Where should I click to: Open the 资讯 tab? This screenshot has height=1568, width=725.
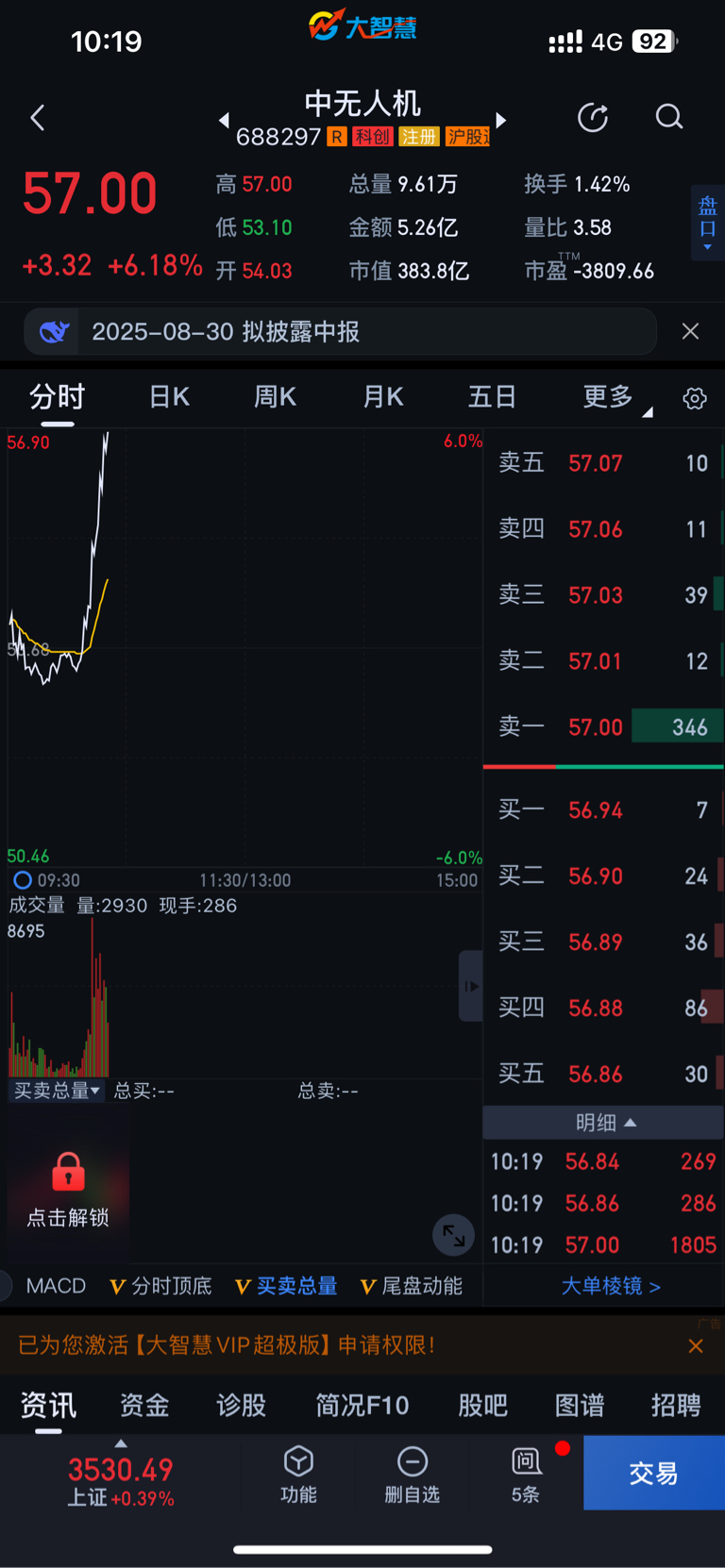click(x=48, y=1405)
